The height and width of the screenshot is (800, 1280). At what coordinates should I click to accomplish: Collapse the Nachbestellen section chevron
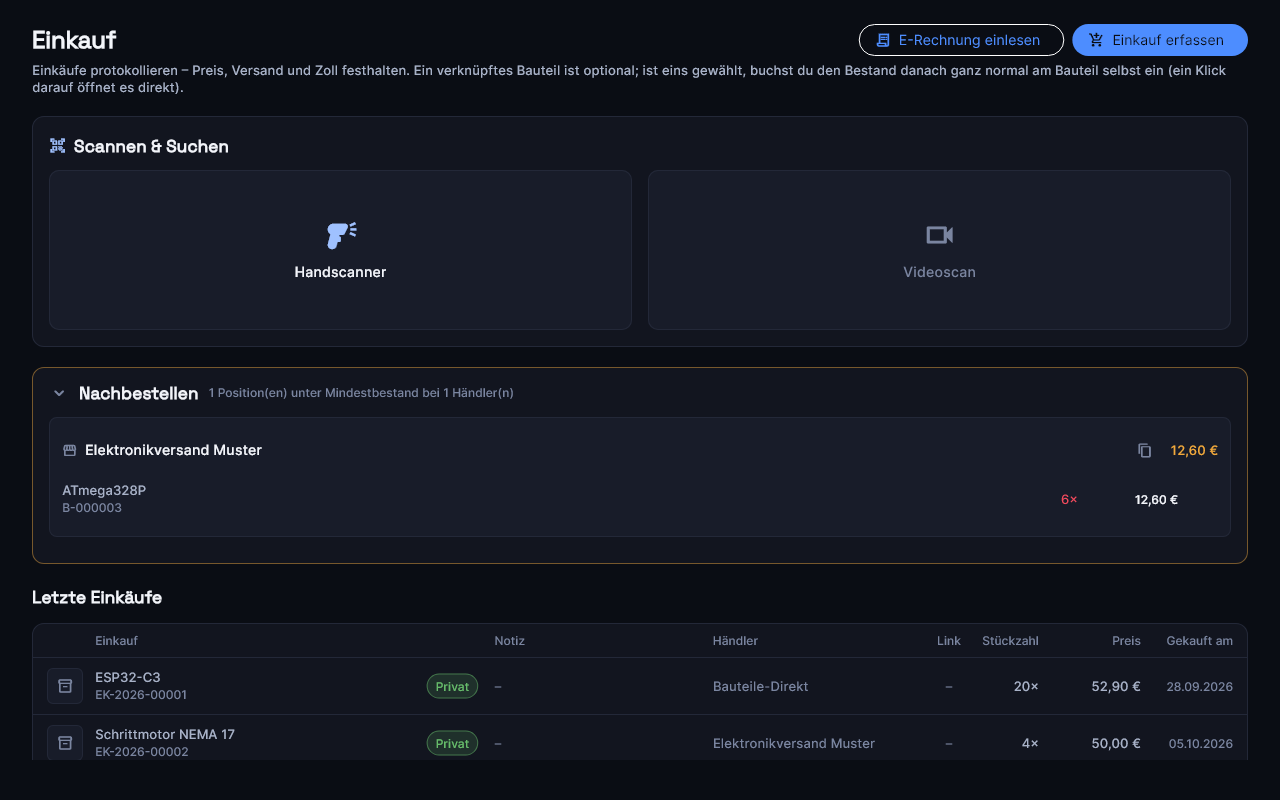[59, 393]
